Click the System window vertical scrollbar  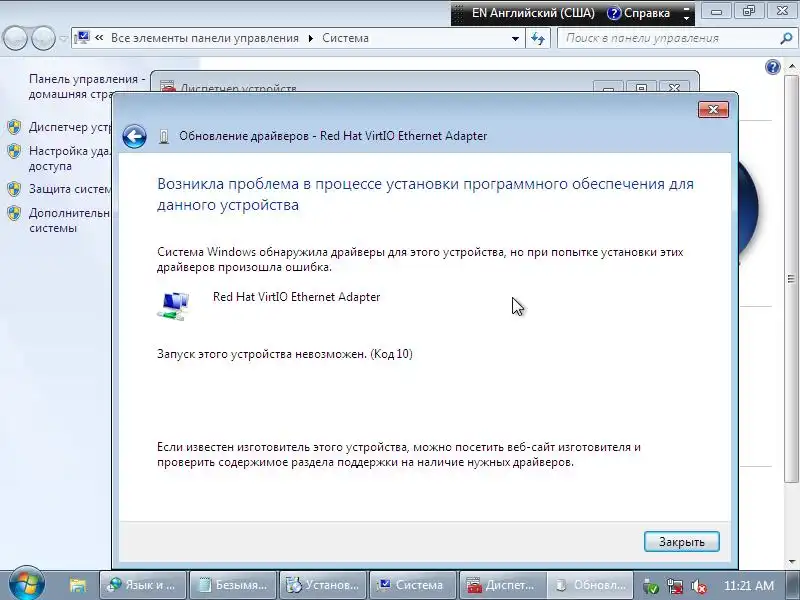(791, 279)
